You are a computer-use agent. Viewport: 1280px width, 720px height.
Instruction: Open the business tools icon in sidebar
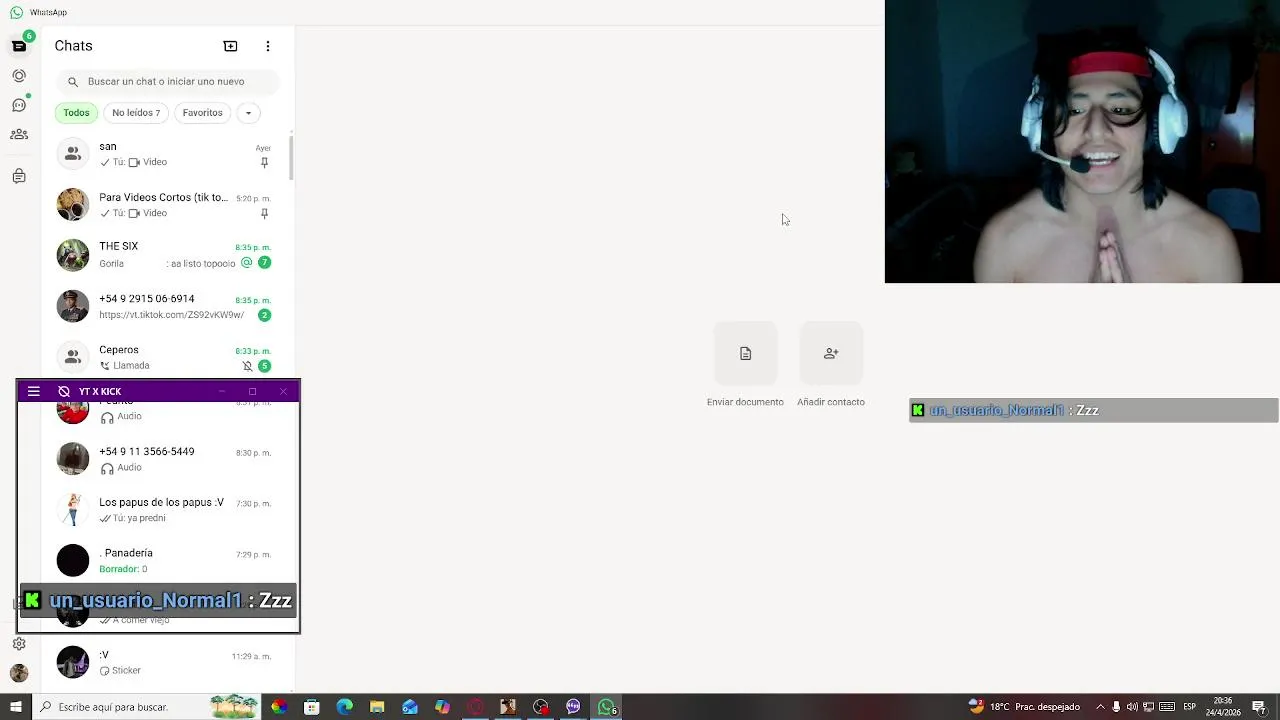(x=19, y=177)
